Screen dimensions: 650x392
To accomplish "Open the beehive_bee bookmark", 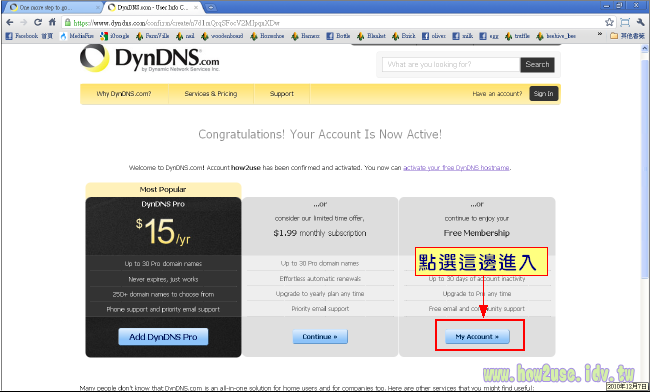I will [x=556, y=36].
